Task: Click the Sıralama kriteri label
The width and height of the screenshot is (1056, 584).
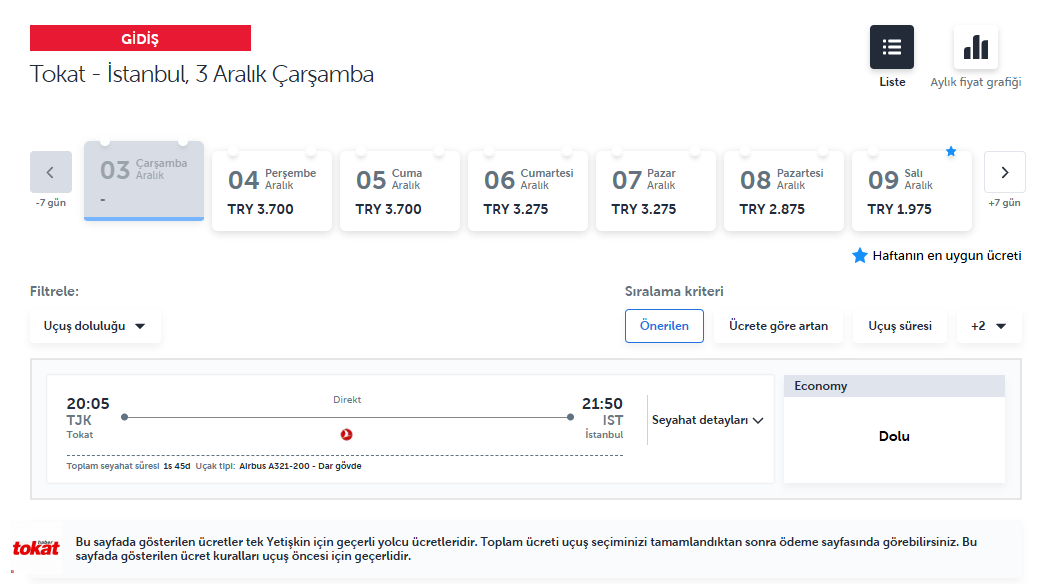Action: (674, 292)
